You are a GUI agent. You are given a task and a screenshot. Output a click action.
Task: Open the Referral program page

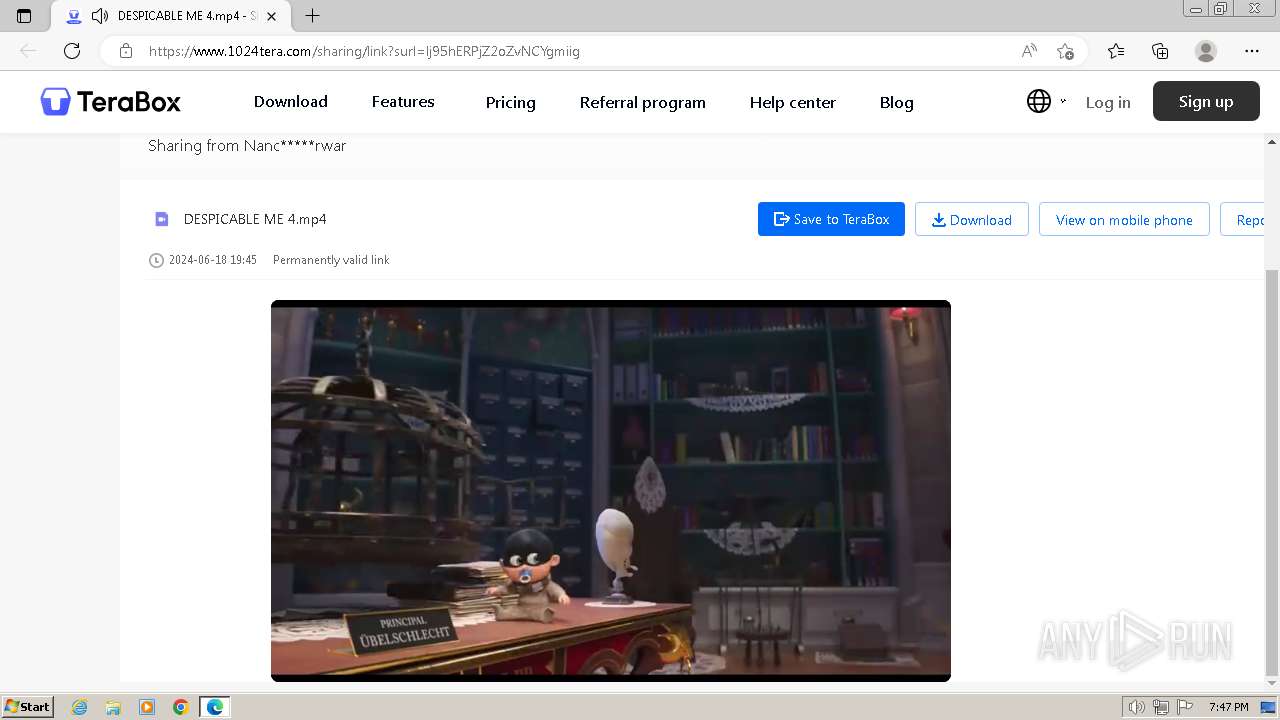coord(642,102)
